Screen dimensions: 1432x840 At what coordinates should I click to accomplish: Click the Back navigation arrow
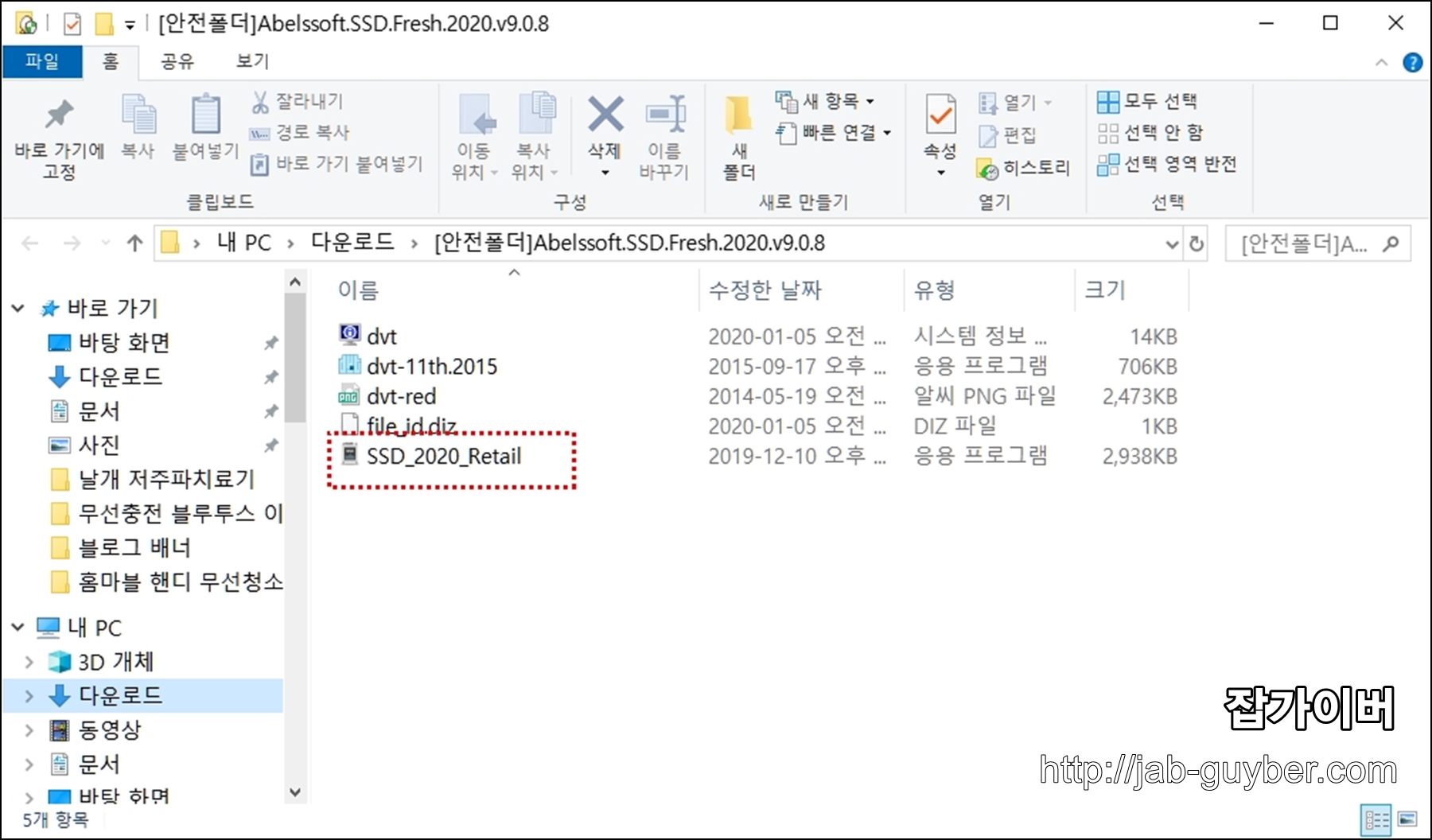(x=30, y=243)
